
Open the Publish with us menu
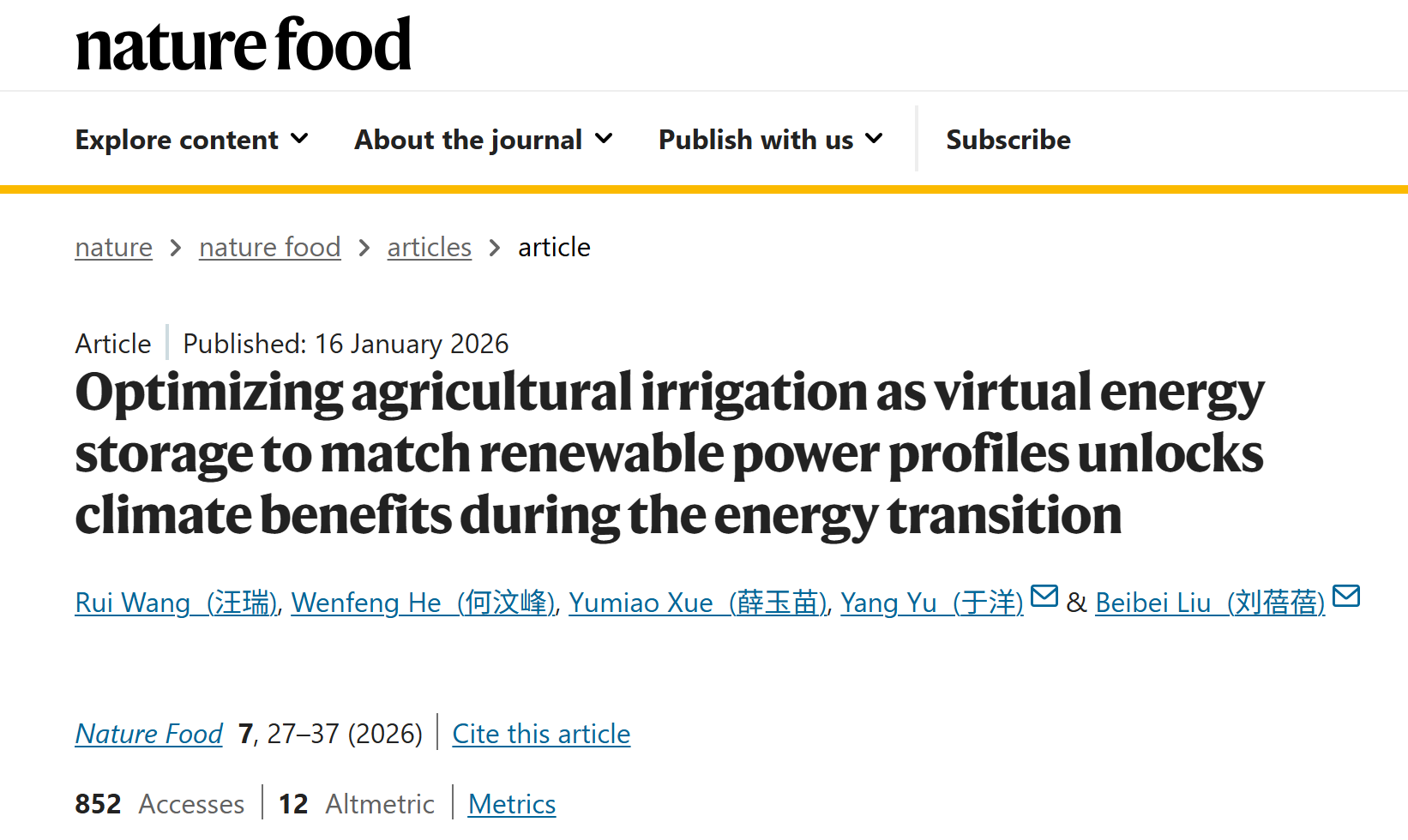click(755, 140)
